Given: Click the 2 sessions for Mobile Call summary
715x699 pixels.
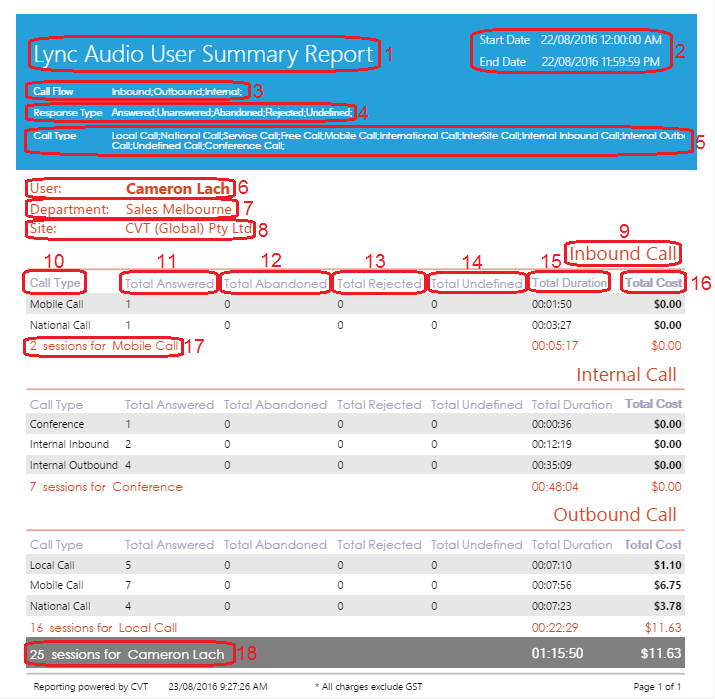Looking at the screenshot, I should [x=104, y=346].
